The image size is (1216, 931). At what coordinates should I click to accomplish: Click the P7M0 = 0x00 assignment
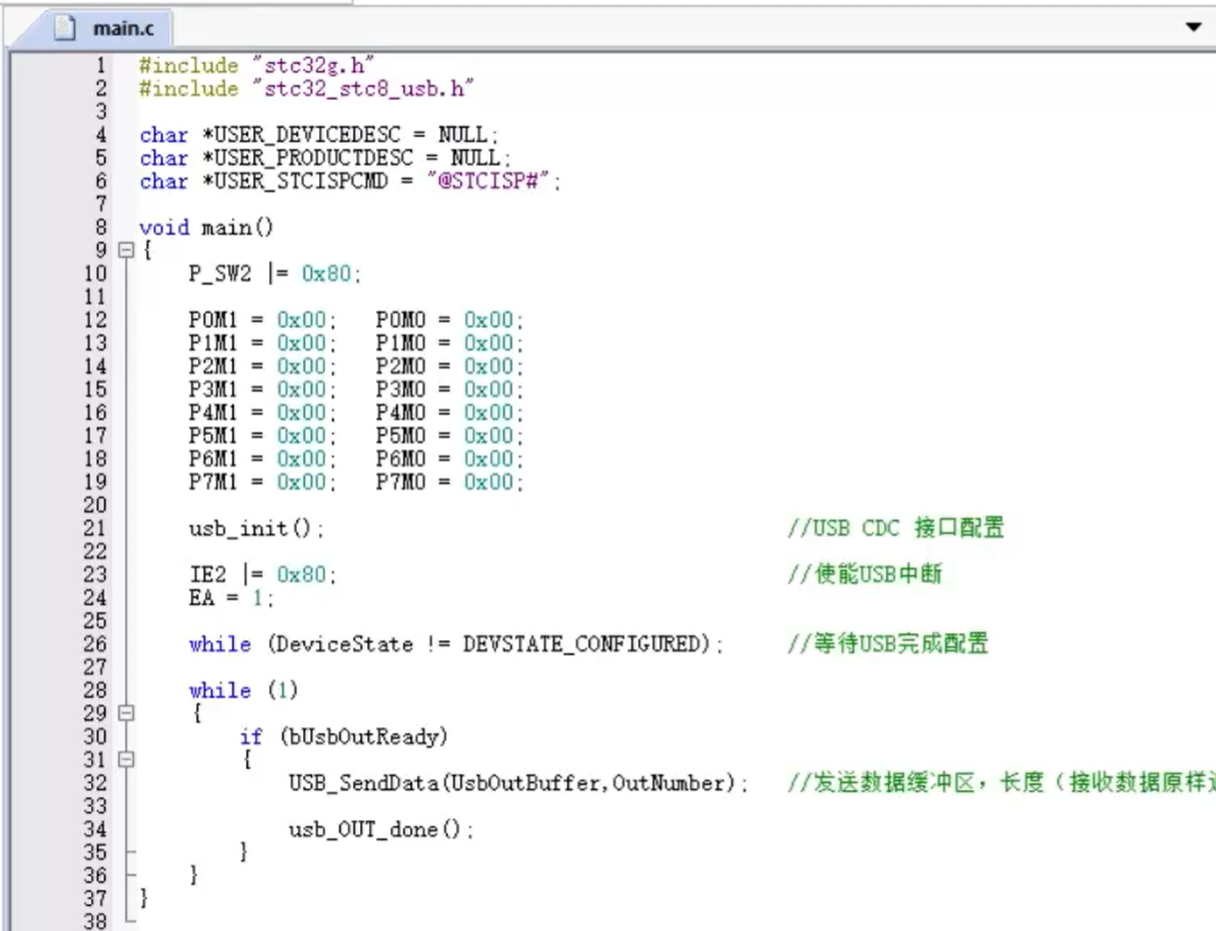click(x=450, y=482)
